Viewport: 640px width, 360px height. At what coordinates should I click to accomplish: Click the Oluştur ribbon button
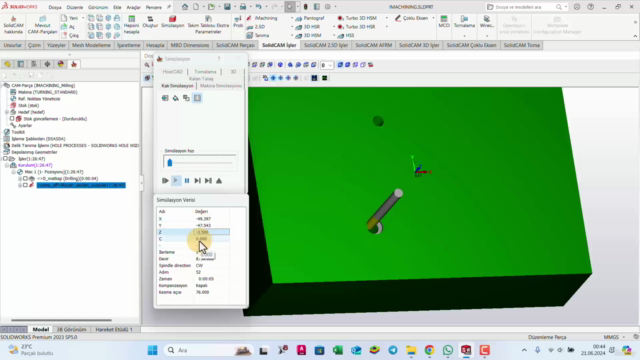coord(150,22)
